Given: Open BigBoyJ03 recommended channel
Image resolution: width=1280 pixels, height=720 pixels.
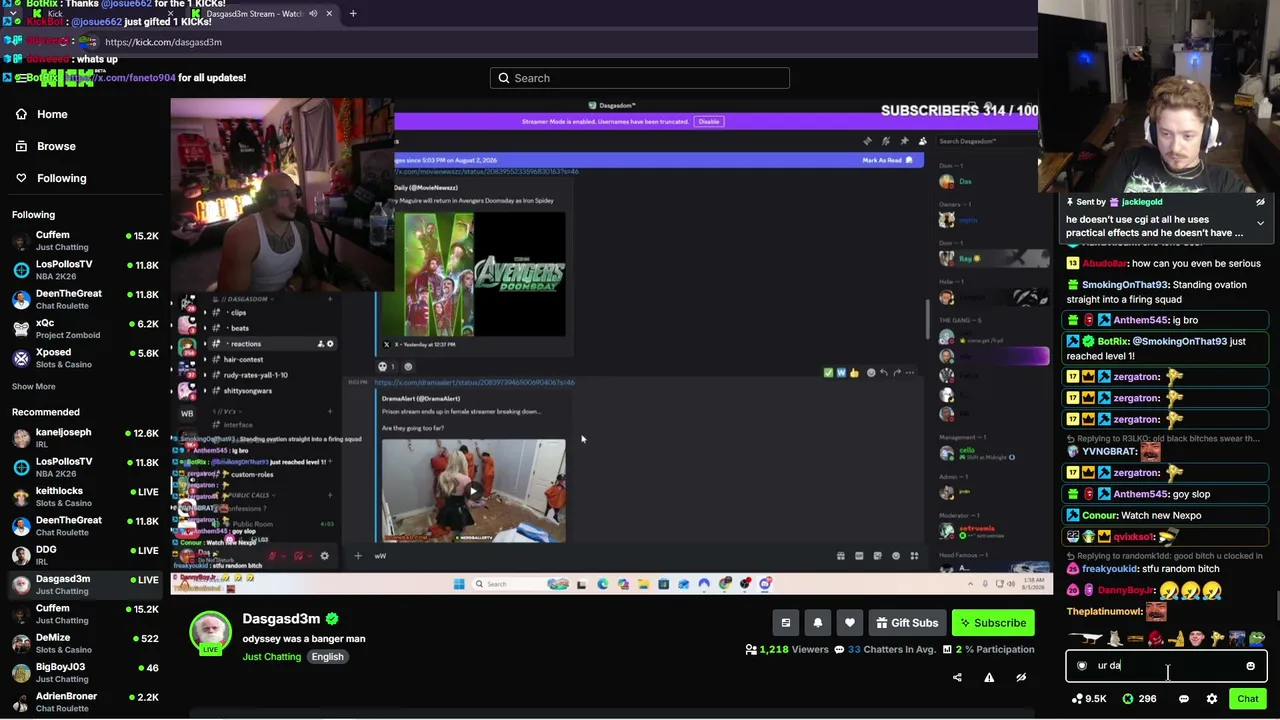Looking at the screenshot, I should (x=85, y=672).
